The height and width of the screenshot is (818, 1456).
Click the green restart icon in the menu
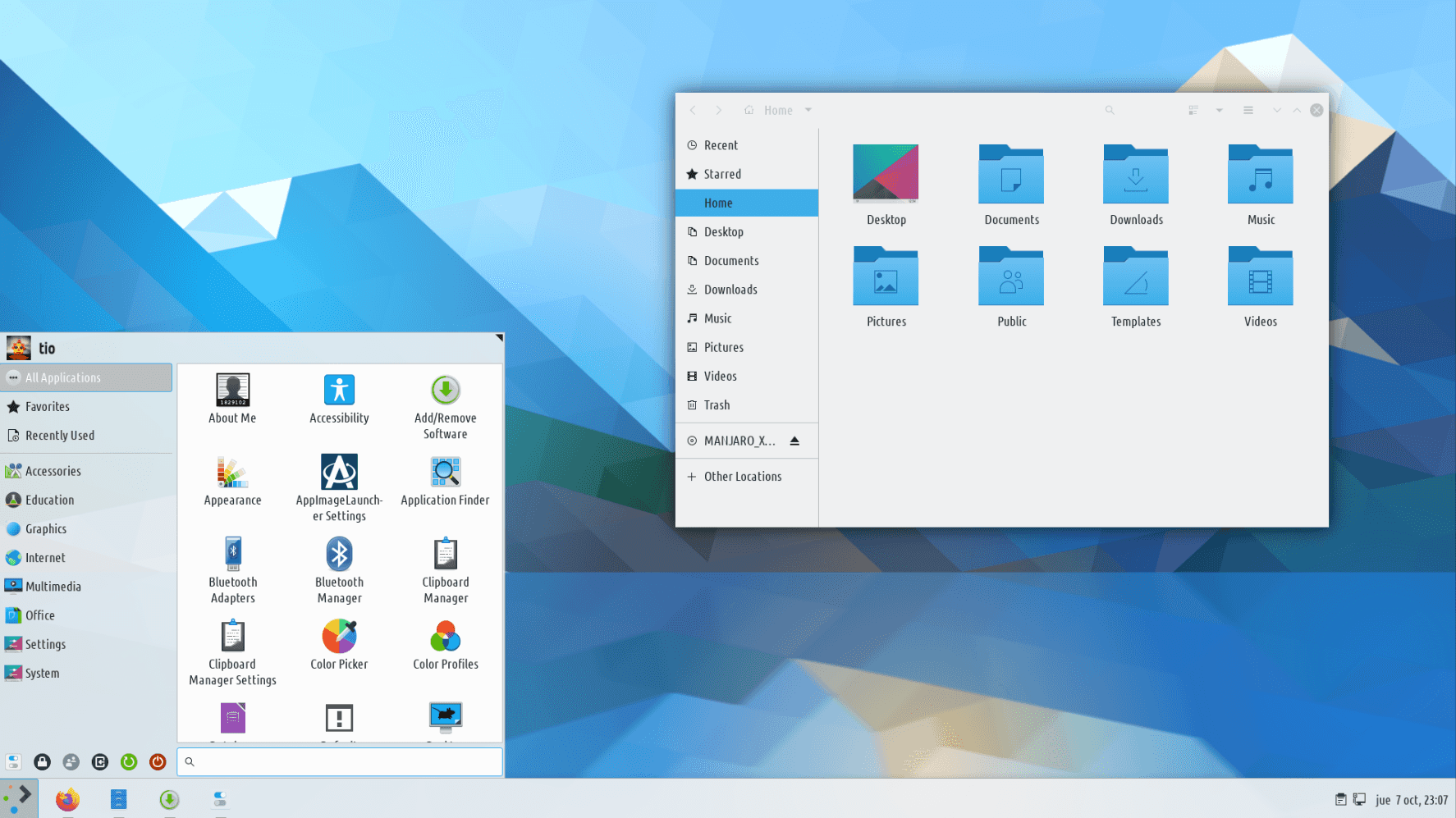pos(129,762)
